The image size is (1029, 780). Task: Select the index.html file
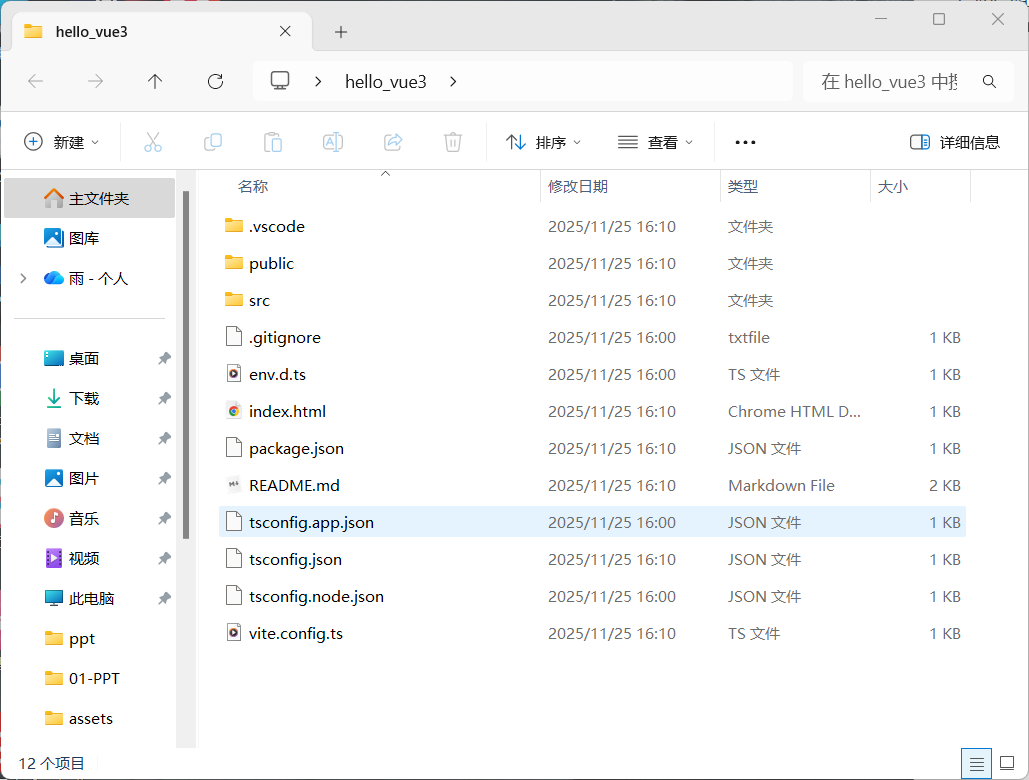click(x=592, y=411)
